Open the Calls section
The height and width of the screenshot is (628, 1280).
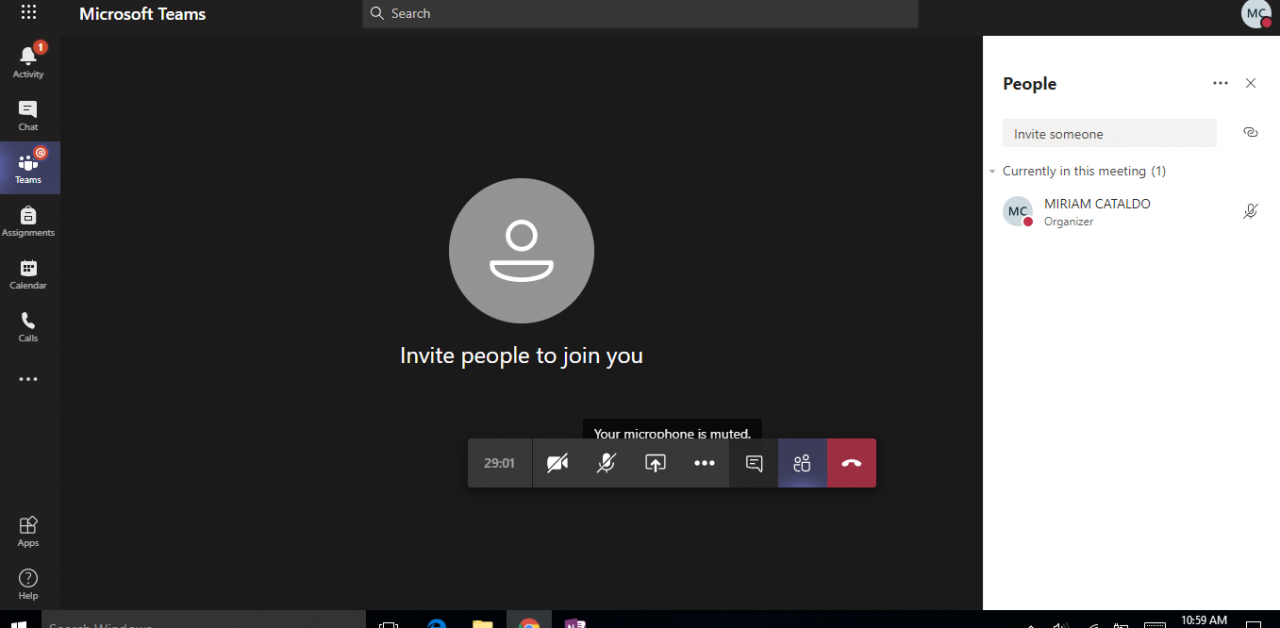28,327
